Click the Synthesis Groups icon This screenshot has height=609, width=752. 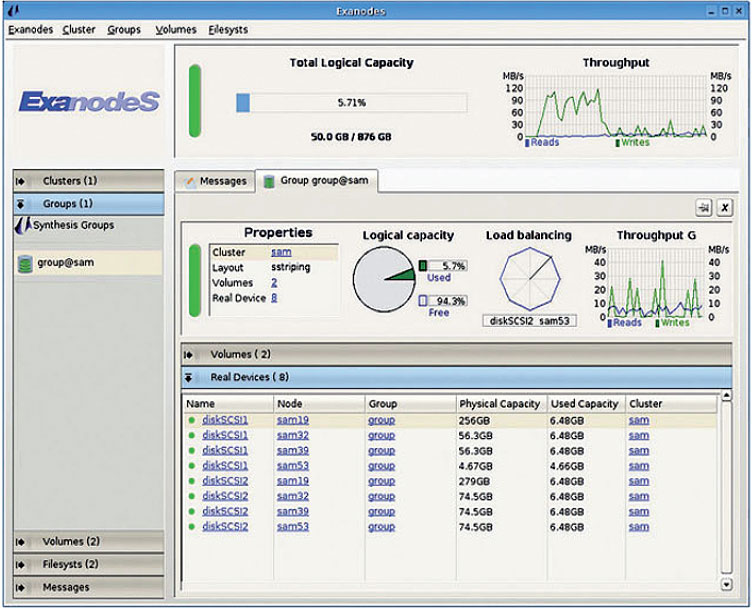click(x=21, y=226)
